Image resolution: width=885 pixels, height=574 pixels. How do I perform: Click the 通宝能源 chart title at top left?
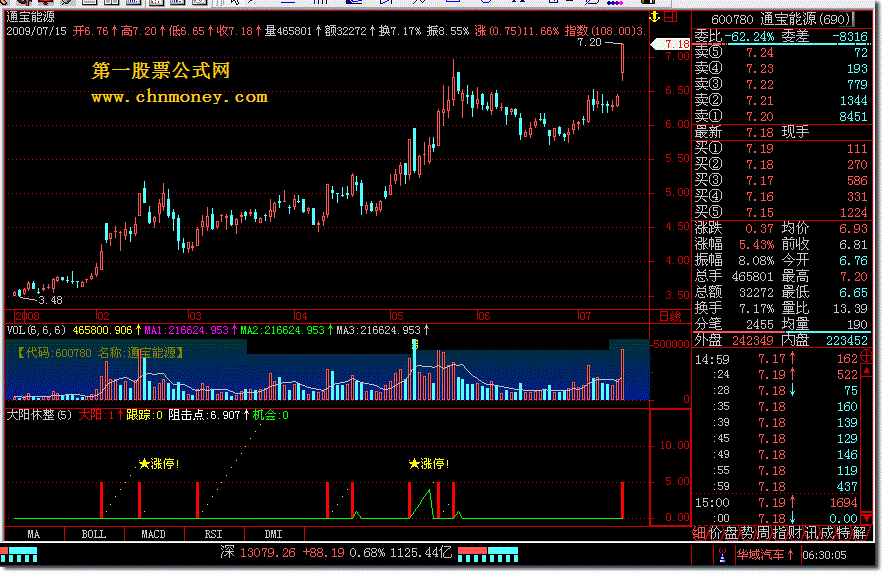click(30, 17)
